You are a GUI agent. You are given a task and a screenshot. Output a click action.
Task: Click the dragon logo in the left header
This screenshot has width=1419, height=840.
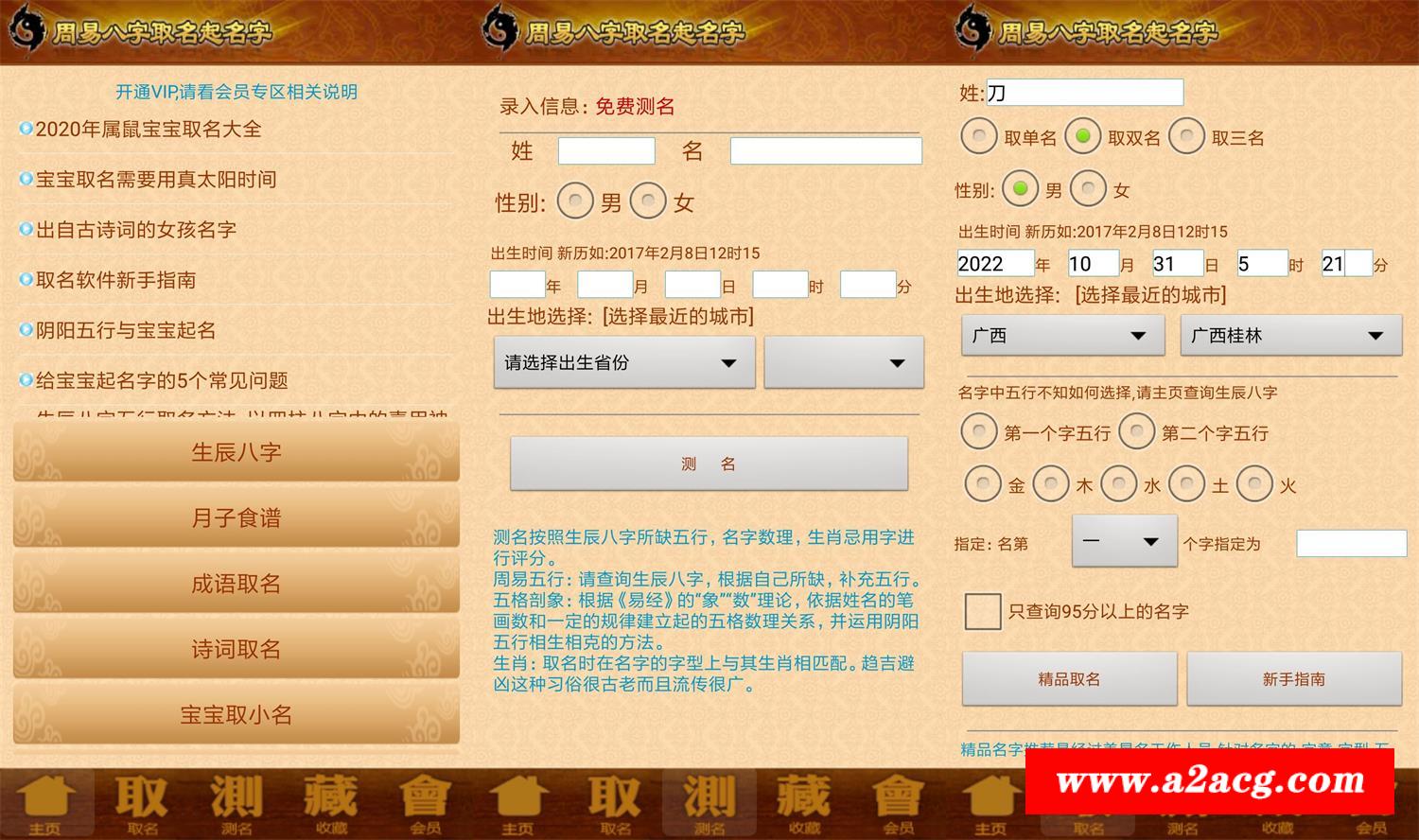(26, 30)
